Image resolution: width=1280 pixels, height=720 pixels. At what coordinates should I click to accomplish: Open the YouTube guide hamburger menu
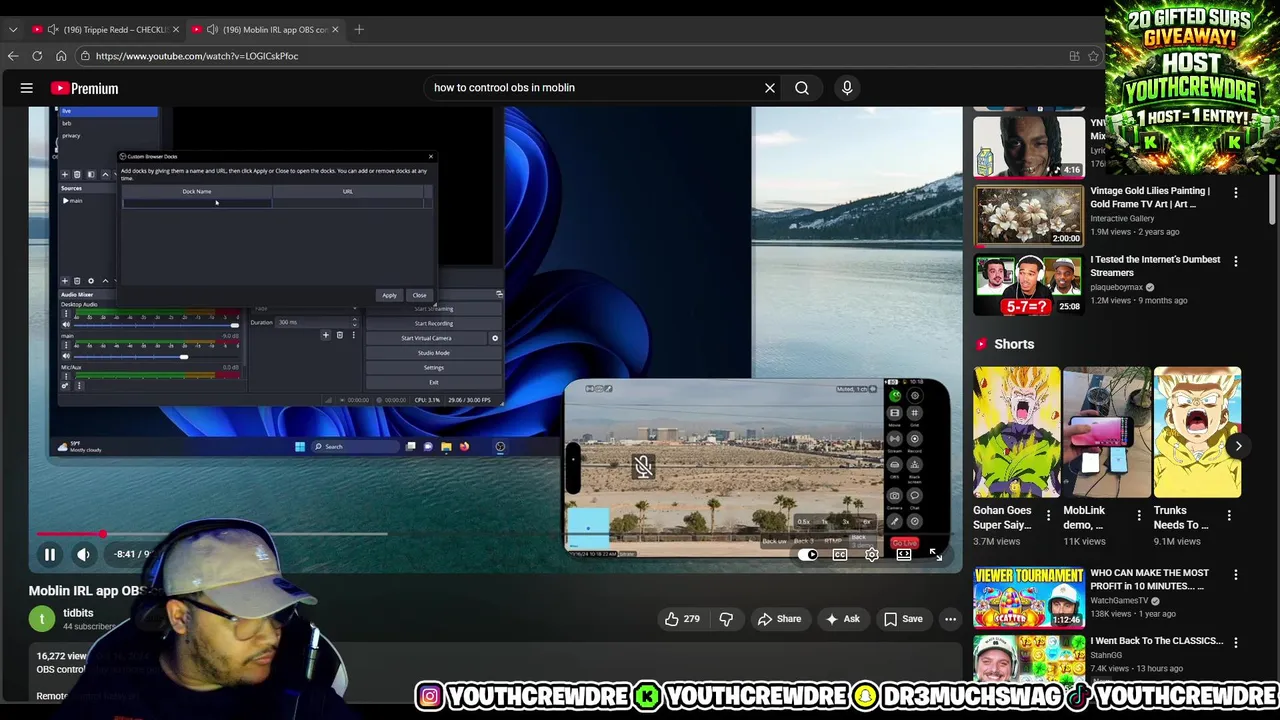coord(27,88)
